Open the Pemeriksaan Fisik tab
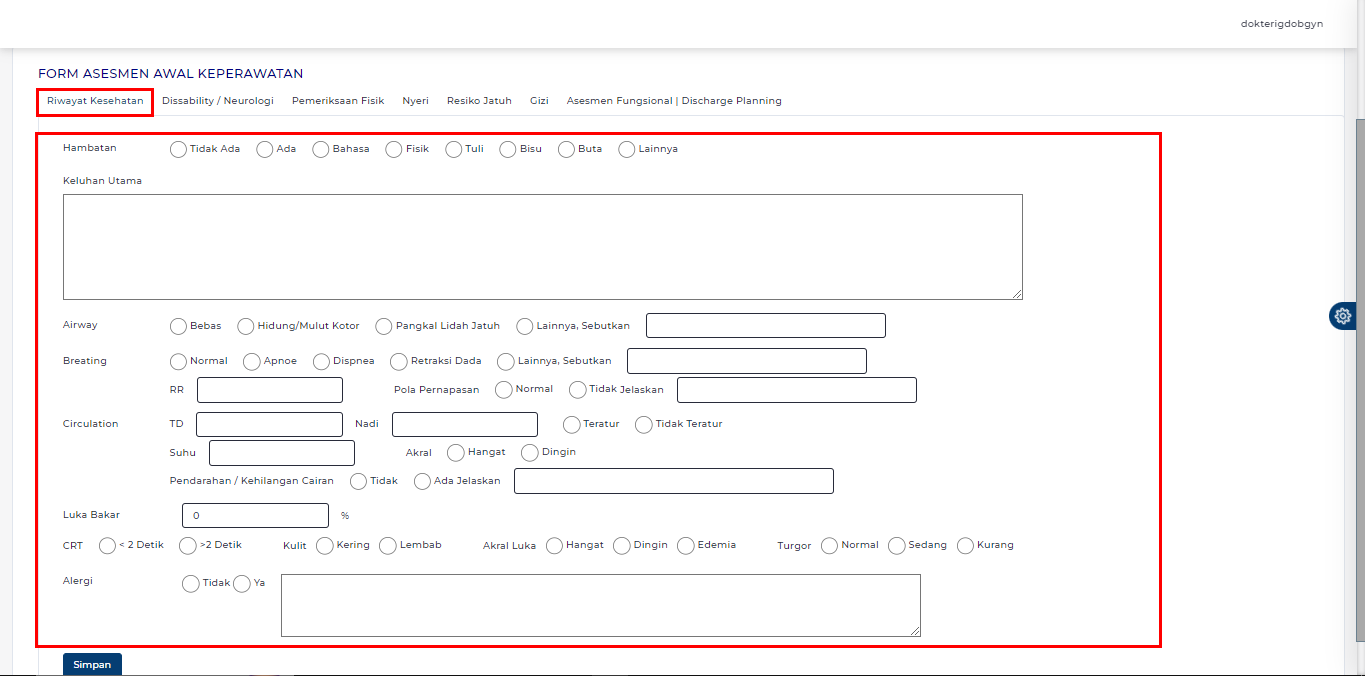The width and height of the screenshot is (1365, 676). click(338, 101)
